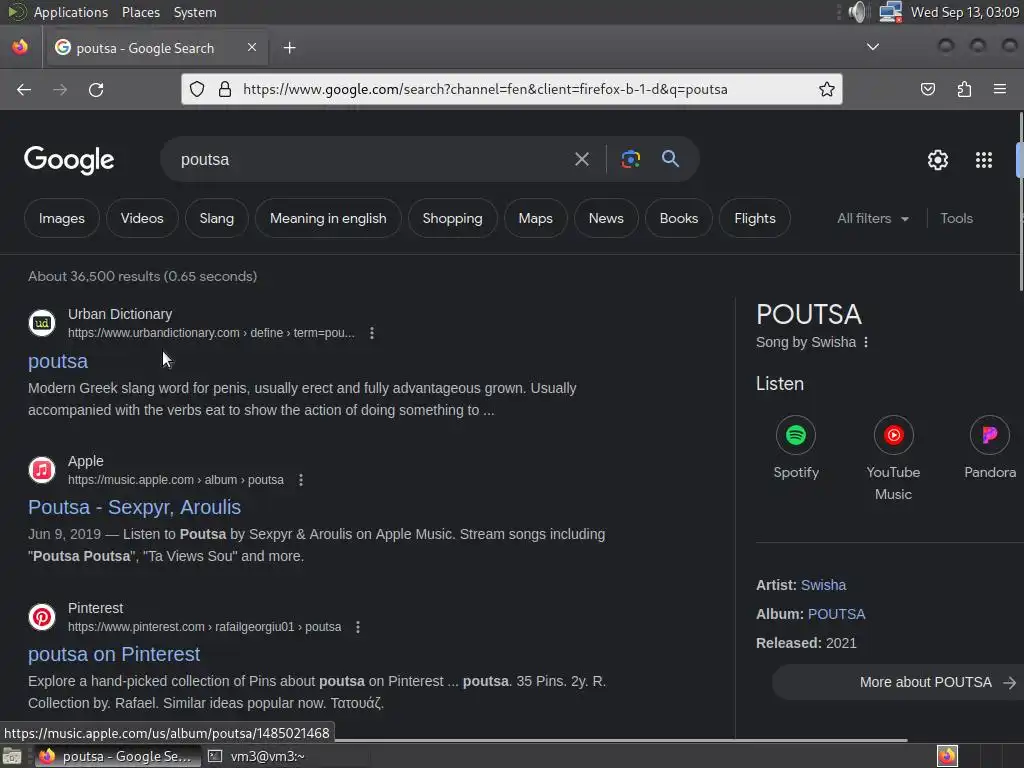Switch to Flights results
The height and width of the screenshot is (768, 1024).
[x=754, y=218]
